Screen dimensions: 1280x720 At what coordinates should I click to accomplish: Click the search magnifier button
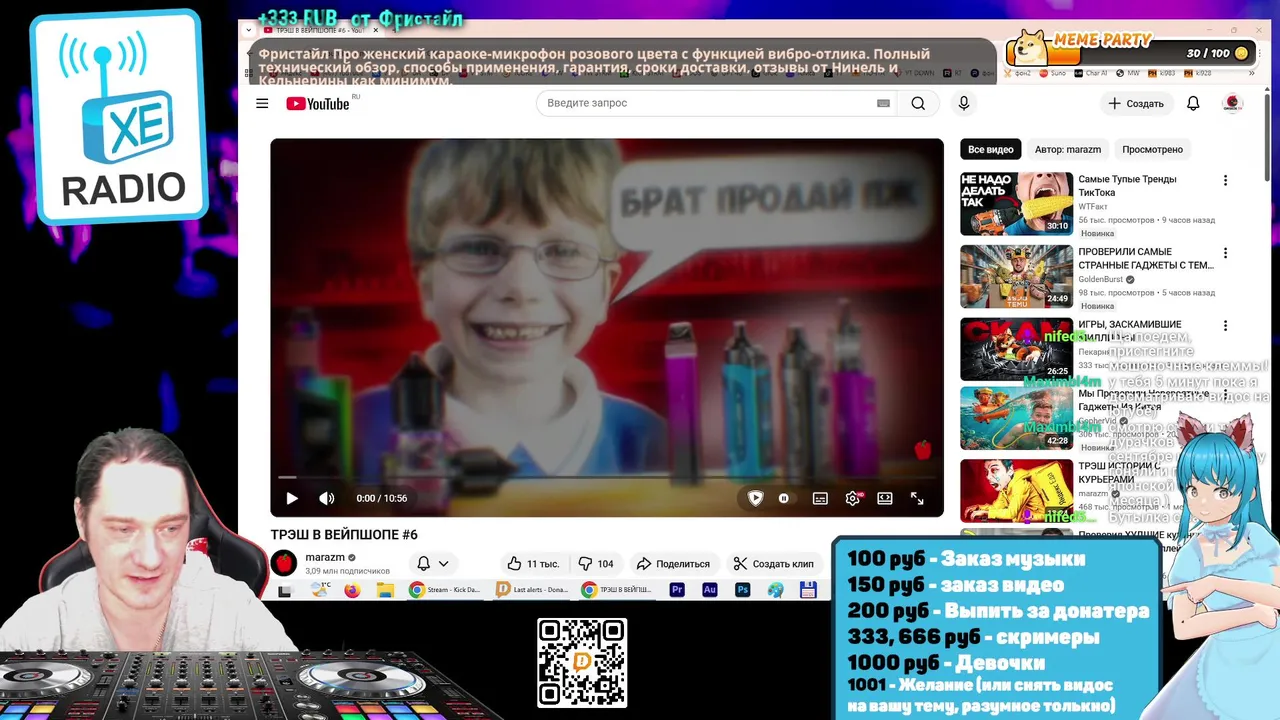(918, 103)
